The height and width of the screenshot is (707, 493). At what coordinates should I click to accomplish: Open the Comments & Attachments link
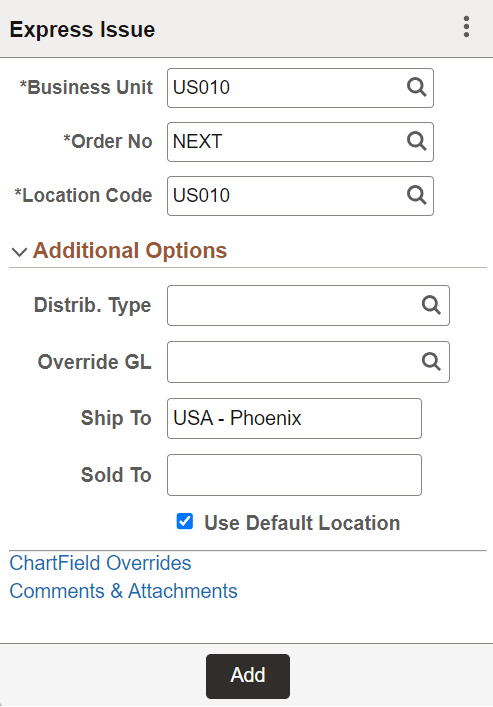click(x=123, y=591)
